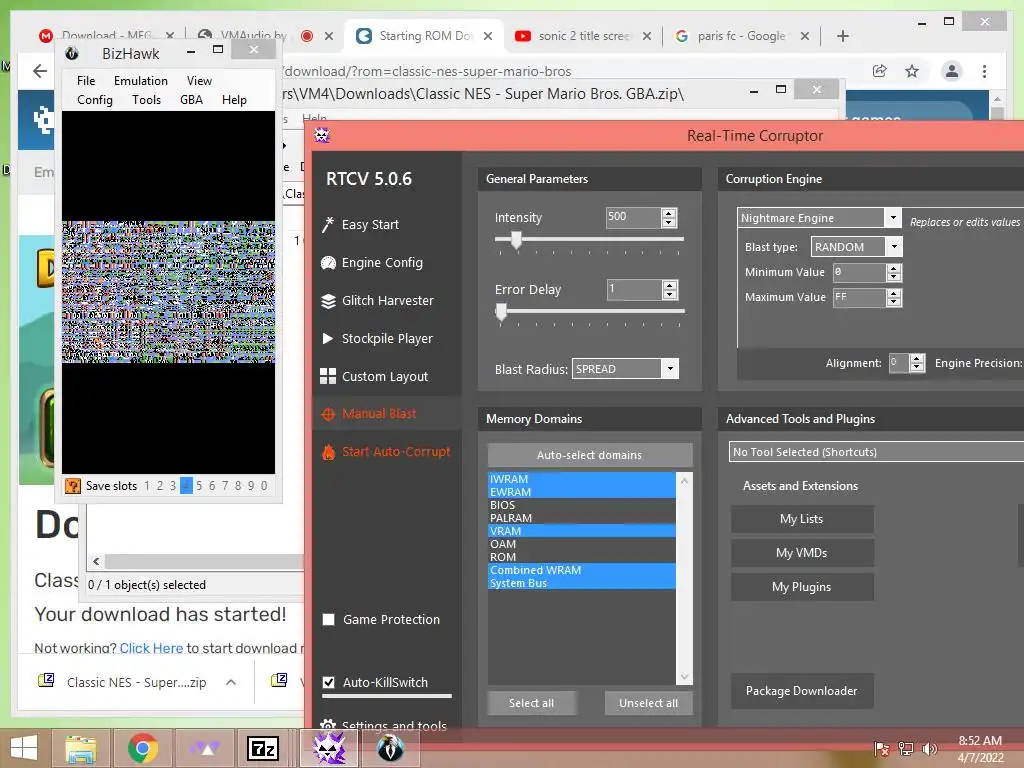Click Unselect all domains button
Image resolution: width=1024 pixels, height=768 pixels.
648,703
